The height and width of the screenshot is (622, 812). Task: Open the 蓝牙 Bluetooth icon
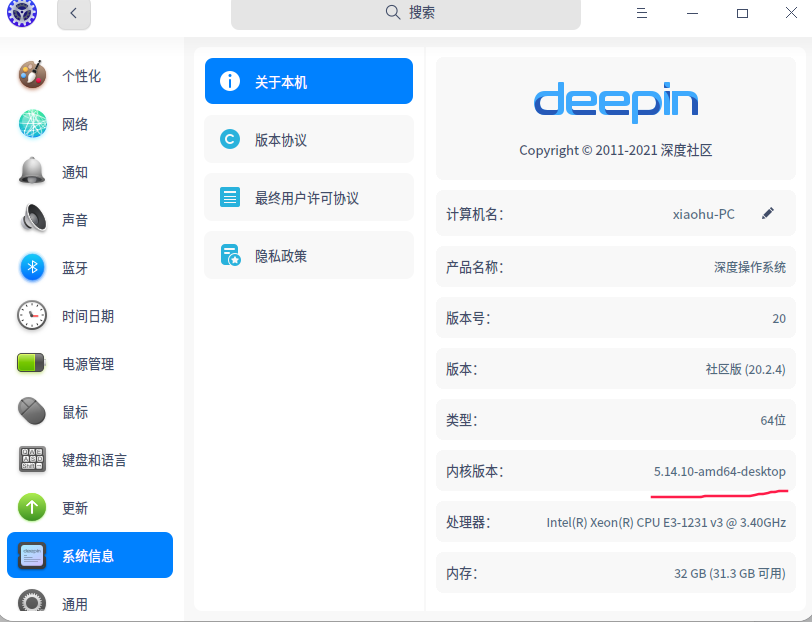pos(32,268)
